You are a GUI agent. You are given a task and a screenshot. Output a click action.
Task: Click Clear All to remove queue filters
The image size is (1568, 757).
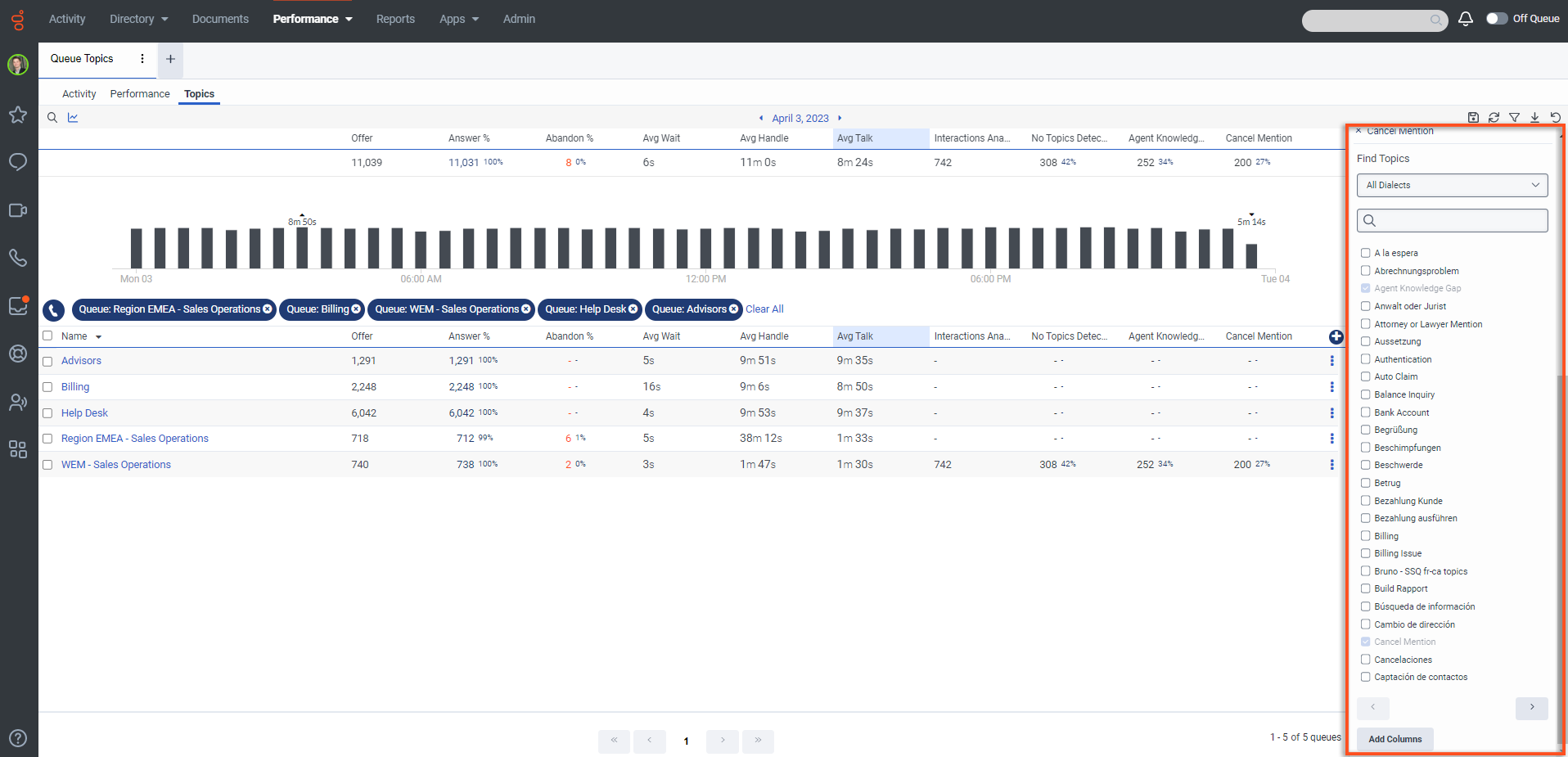tap(764, 309)
